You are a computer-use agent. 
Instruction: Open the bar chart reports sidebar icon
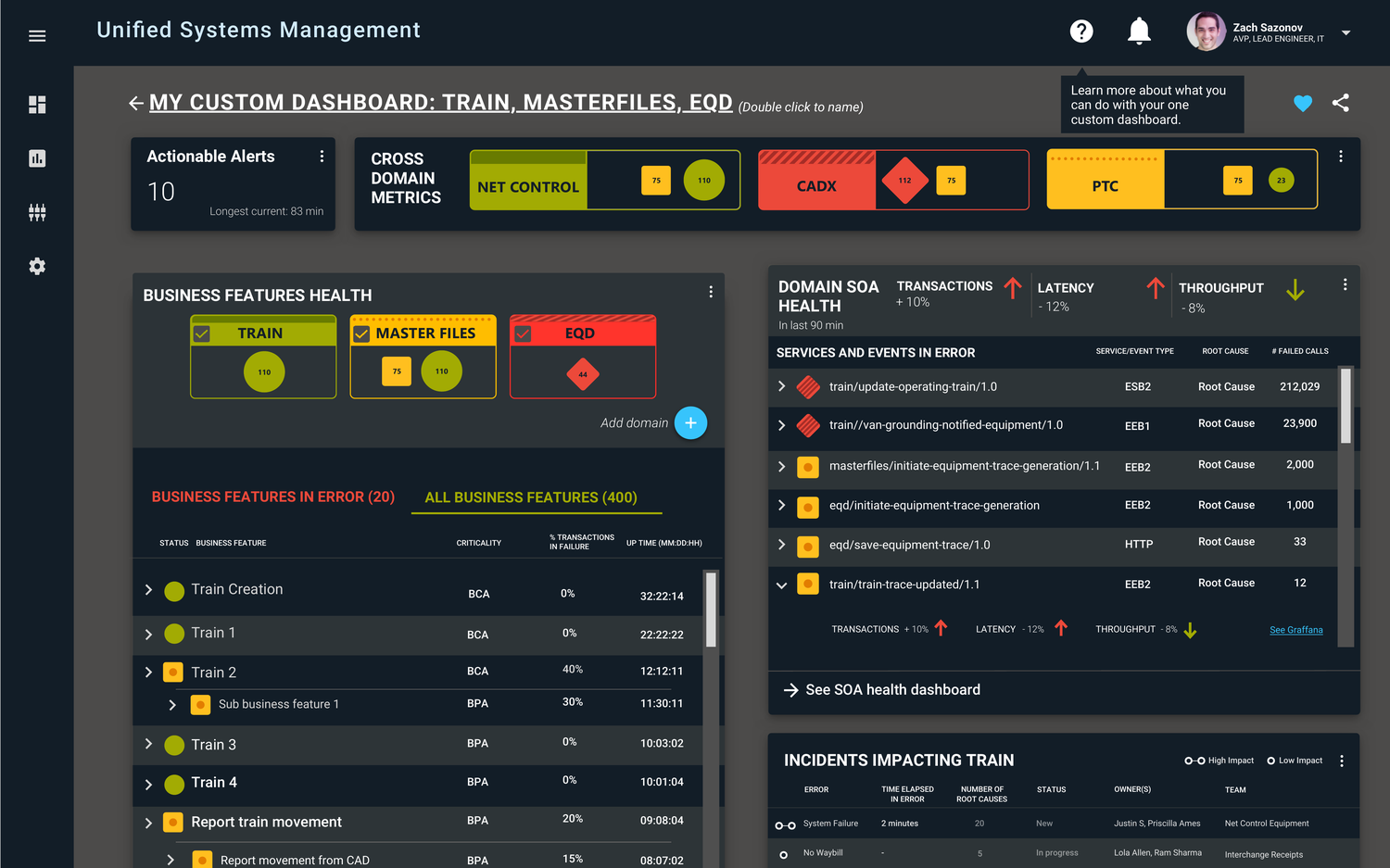point(37,158)
